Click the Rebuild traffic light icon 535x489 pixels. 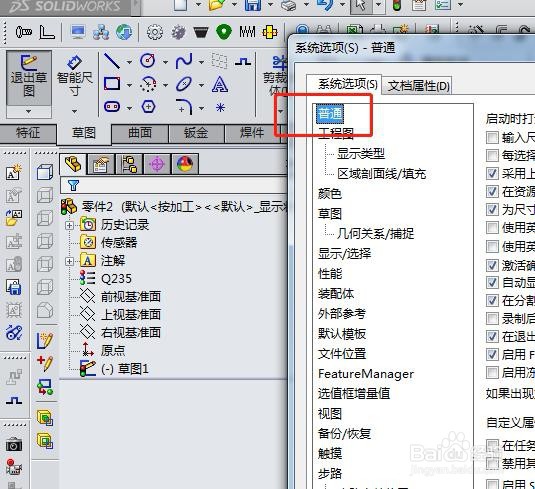click(x=397, y=5)
